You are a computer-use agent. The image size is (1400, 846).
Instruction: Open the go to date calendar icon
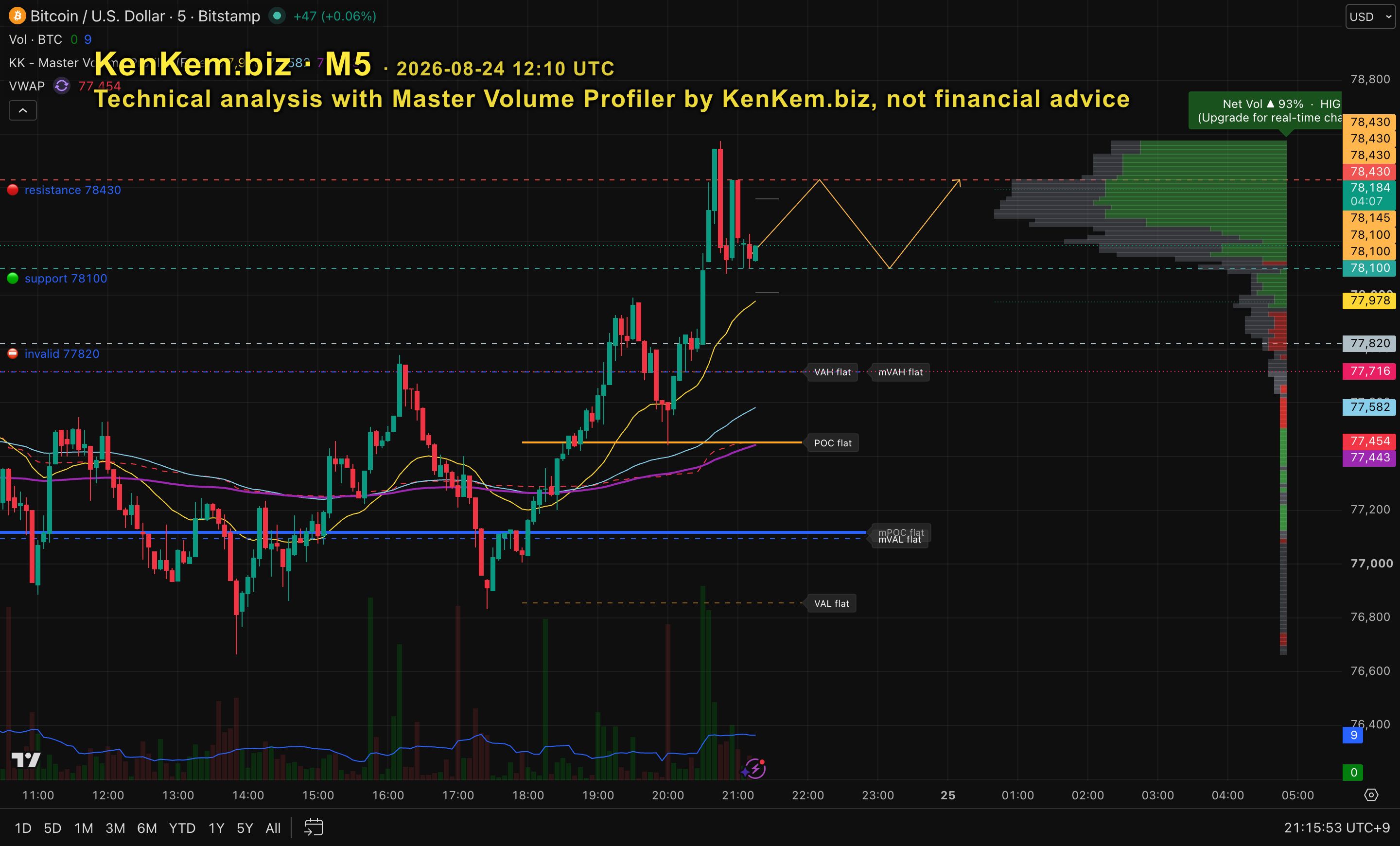click(x=314, y=828)
